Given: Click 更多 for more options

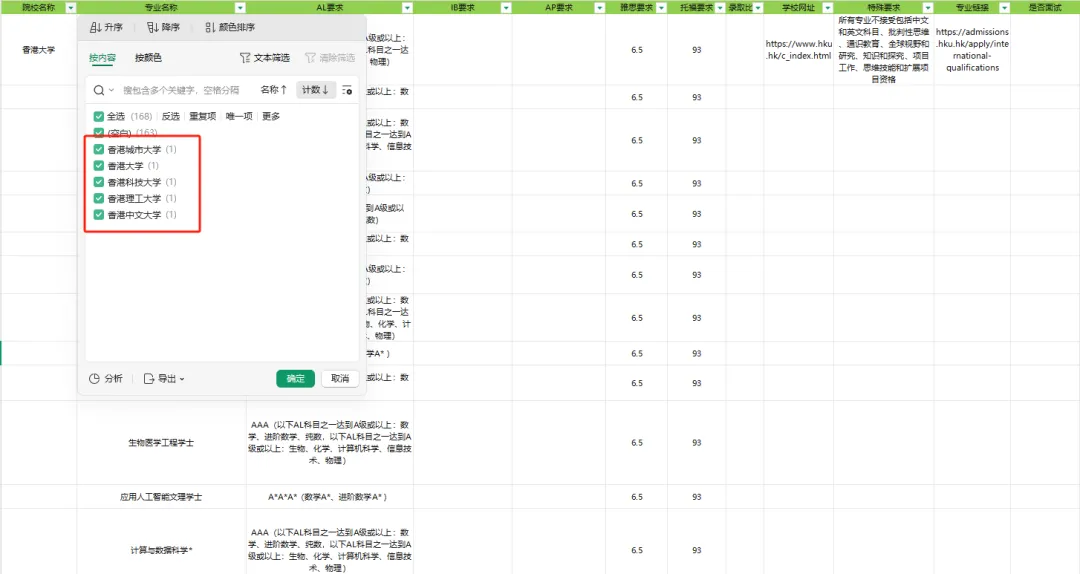Looking at the screenshot, I should (x=271, y=116).
